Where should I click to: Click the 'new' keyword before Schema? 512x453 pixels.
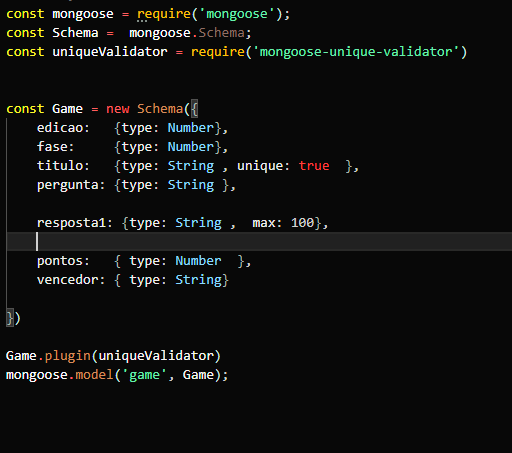click(x=117, y=109)
